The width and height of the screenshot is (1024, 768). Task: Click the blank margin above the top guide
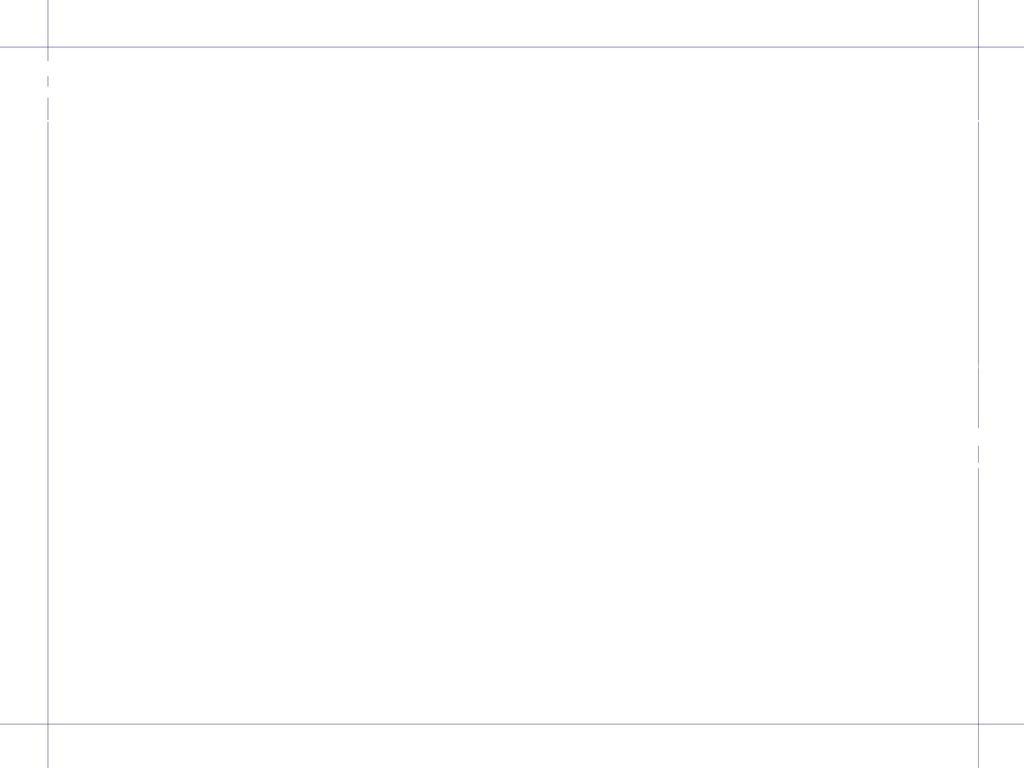point(513,23)
